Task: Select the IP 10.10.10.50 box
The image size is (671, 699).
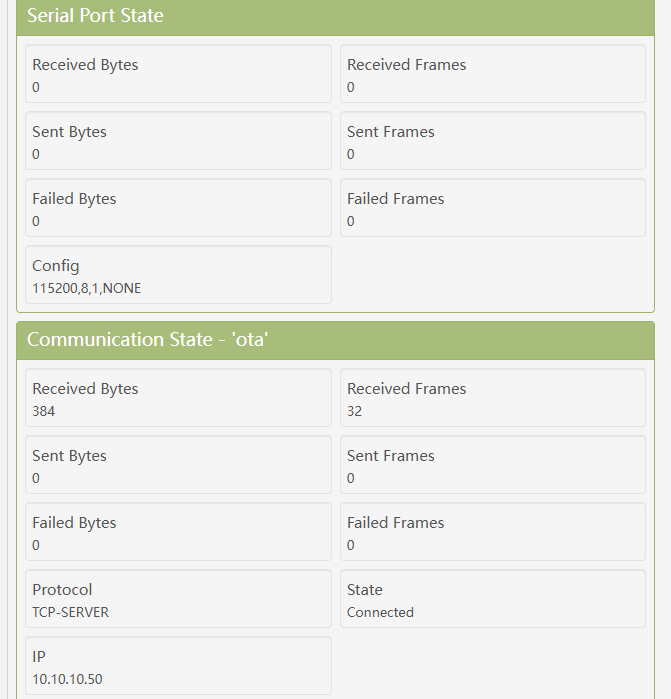Action: tap(178, 666)
